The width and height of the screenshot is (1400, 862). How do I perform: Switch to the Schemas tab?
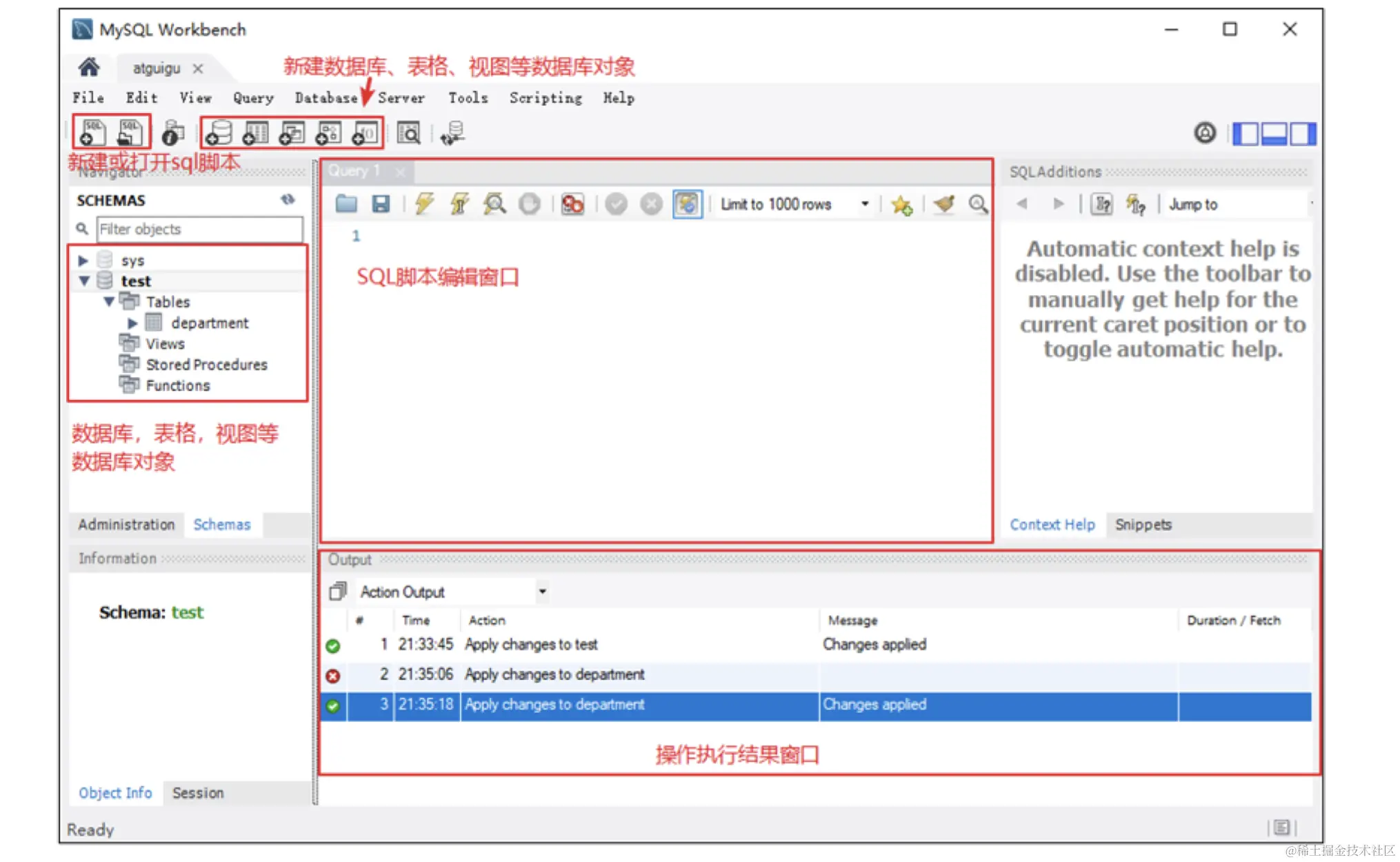coord(222,524)
